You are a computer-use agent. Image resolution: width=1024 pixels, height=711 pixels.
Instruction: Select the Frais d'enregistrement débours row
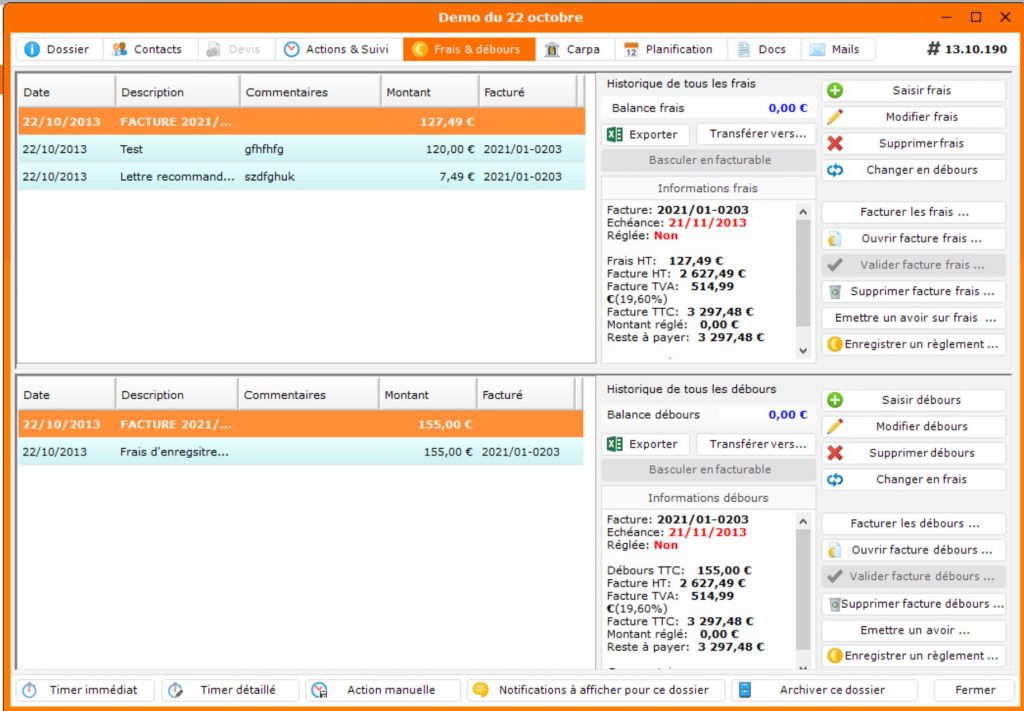[x=300, y=452]
